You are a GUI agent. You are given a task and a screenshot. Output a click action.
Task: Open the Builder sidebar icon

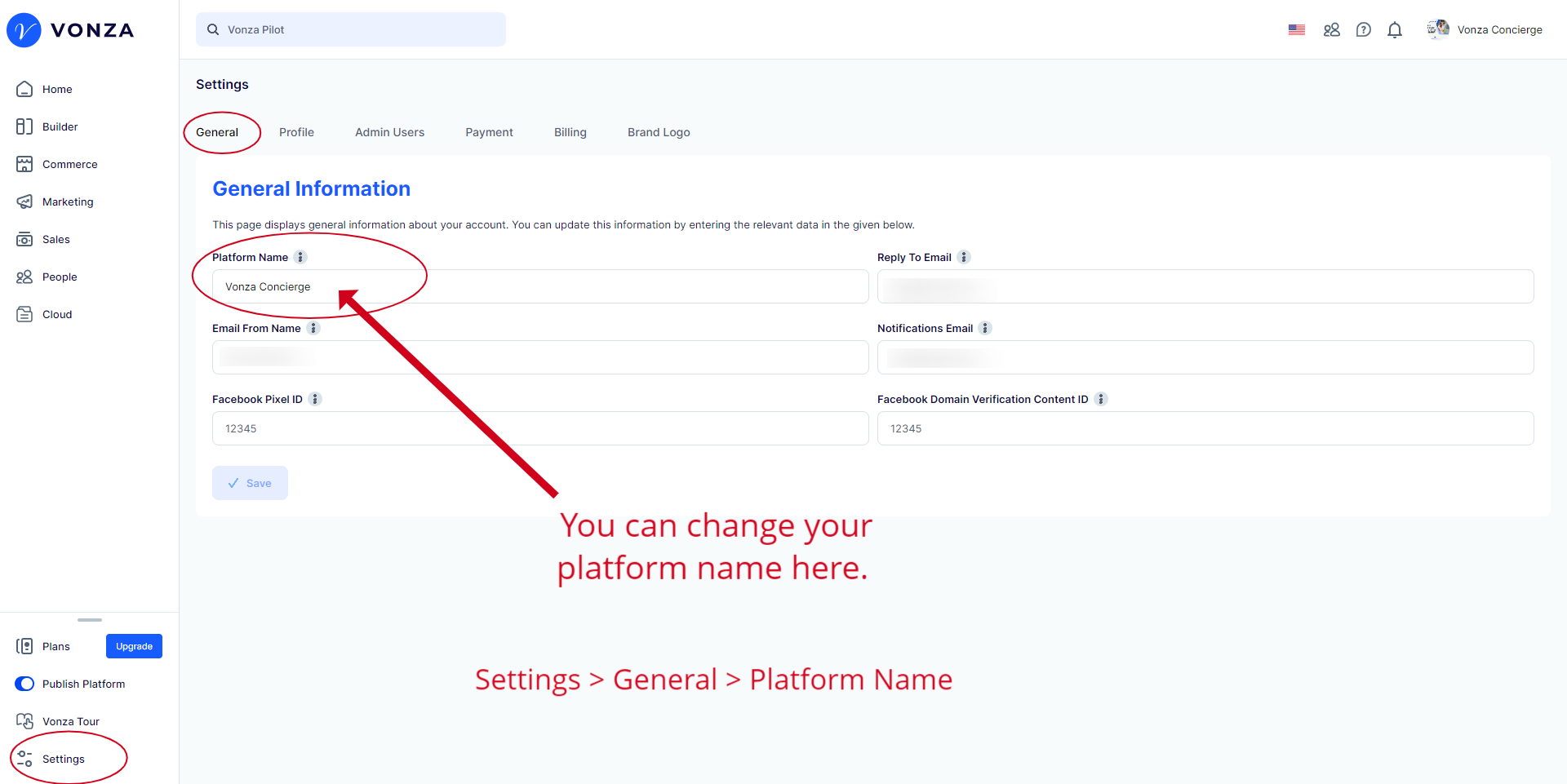(24, 126)
